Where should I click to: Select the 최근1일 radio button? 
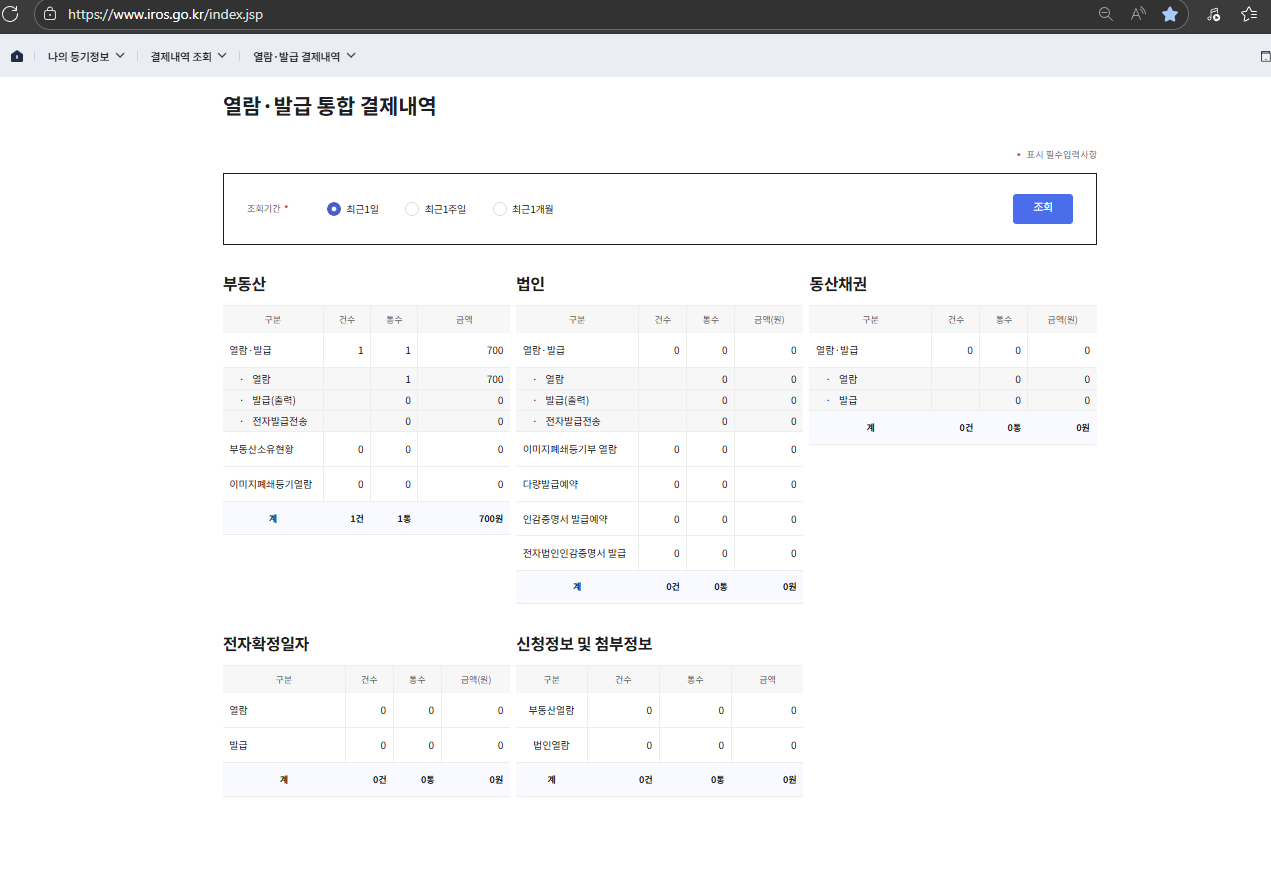pyautogui.click(x=334, y=209)
